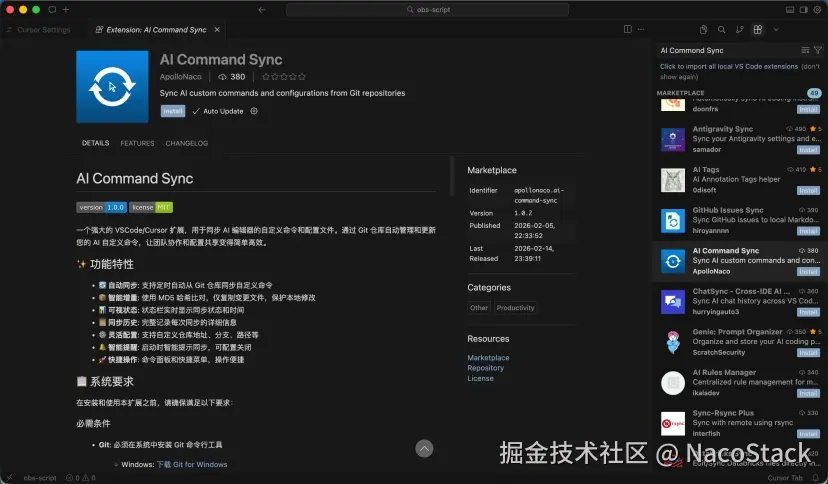Open the License resource link
The image size is (828, 484).
481,378
